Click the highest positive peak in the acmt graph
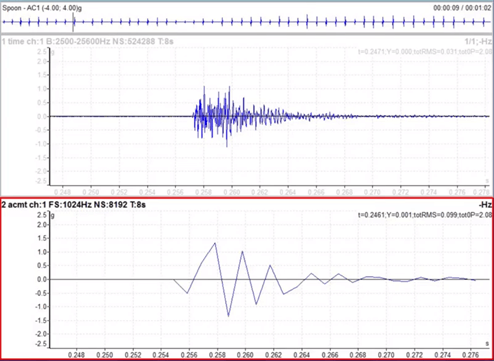This screenshot has width=494, height=361. click(x=215, y=243)
